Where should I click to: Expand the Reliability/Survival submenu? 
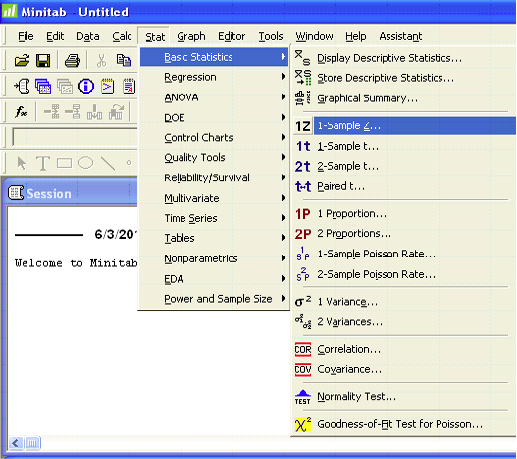[x=214, y=178]
